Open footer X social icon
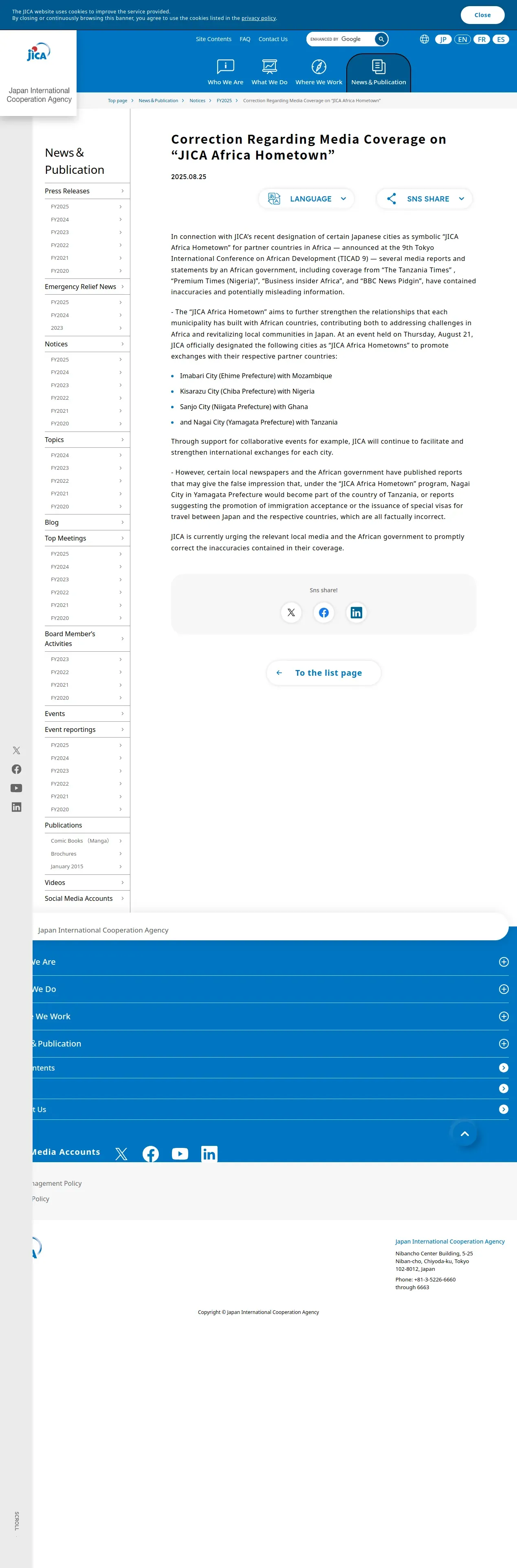Screen dimensions: 517x1568 (121, 1154)
